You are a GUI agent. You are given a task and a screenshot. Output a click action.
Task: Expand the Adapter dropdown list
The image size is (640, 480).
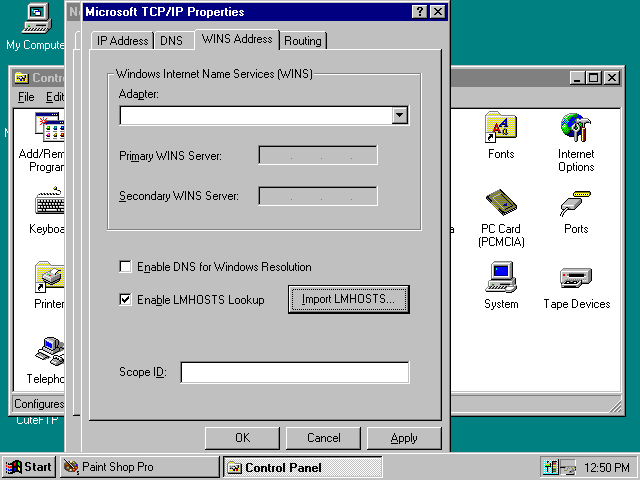tap(400, 116)
